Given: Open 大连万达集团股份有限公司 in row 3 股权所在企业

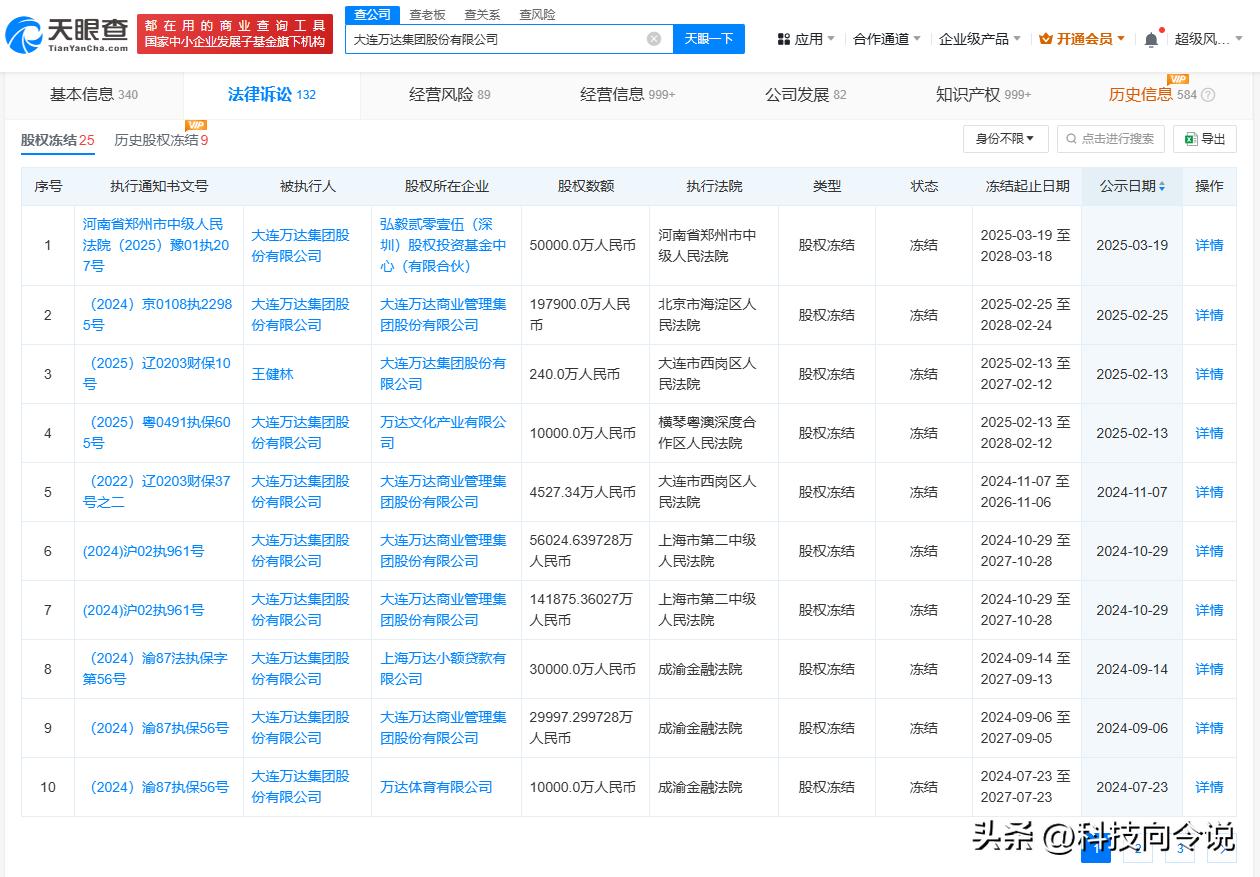Looking at the screenshot, I should pyautogui.click(x=443, y=374).
